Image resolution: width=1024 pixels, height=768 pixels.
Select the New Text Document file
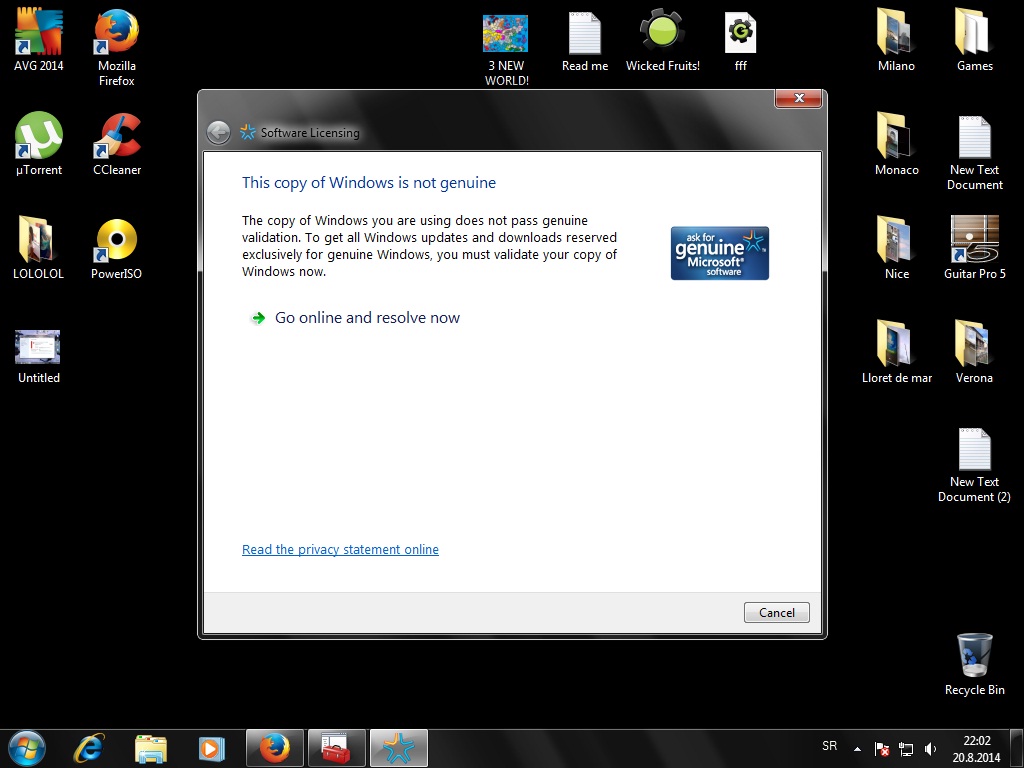pos(974,152)
